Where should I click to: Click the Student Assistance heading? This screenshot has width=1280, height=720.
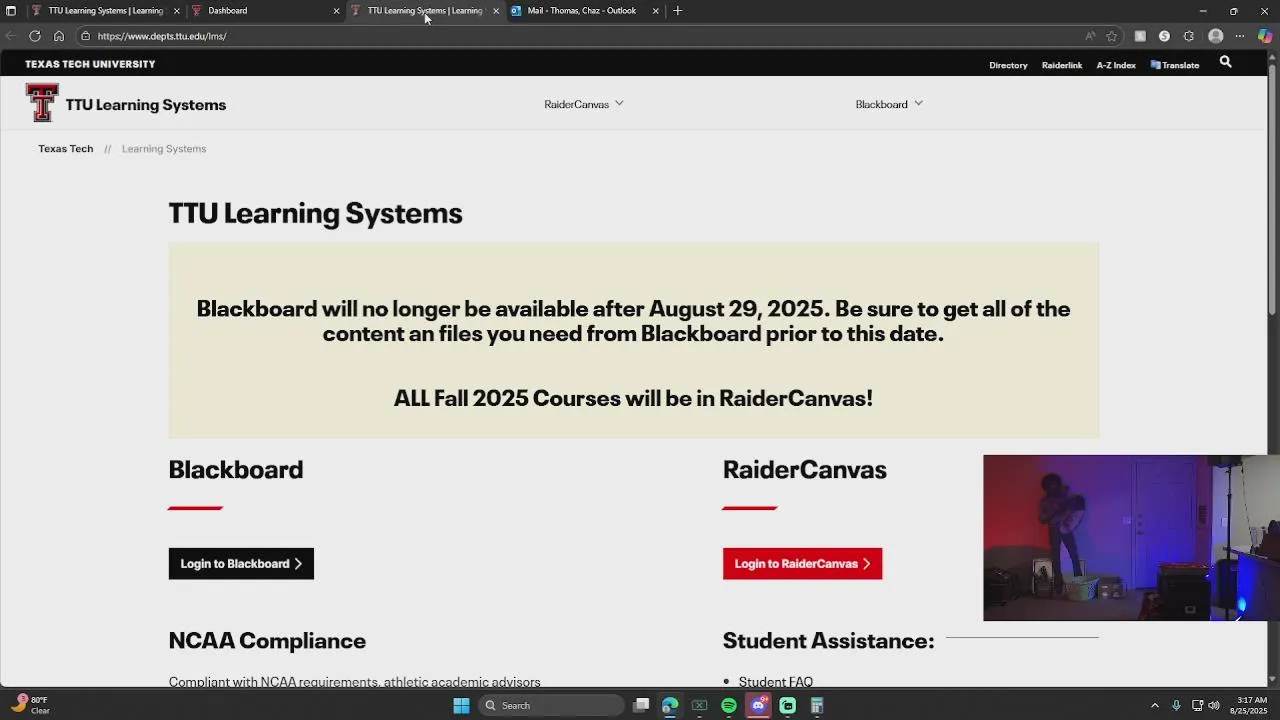coord(828,640)
